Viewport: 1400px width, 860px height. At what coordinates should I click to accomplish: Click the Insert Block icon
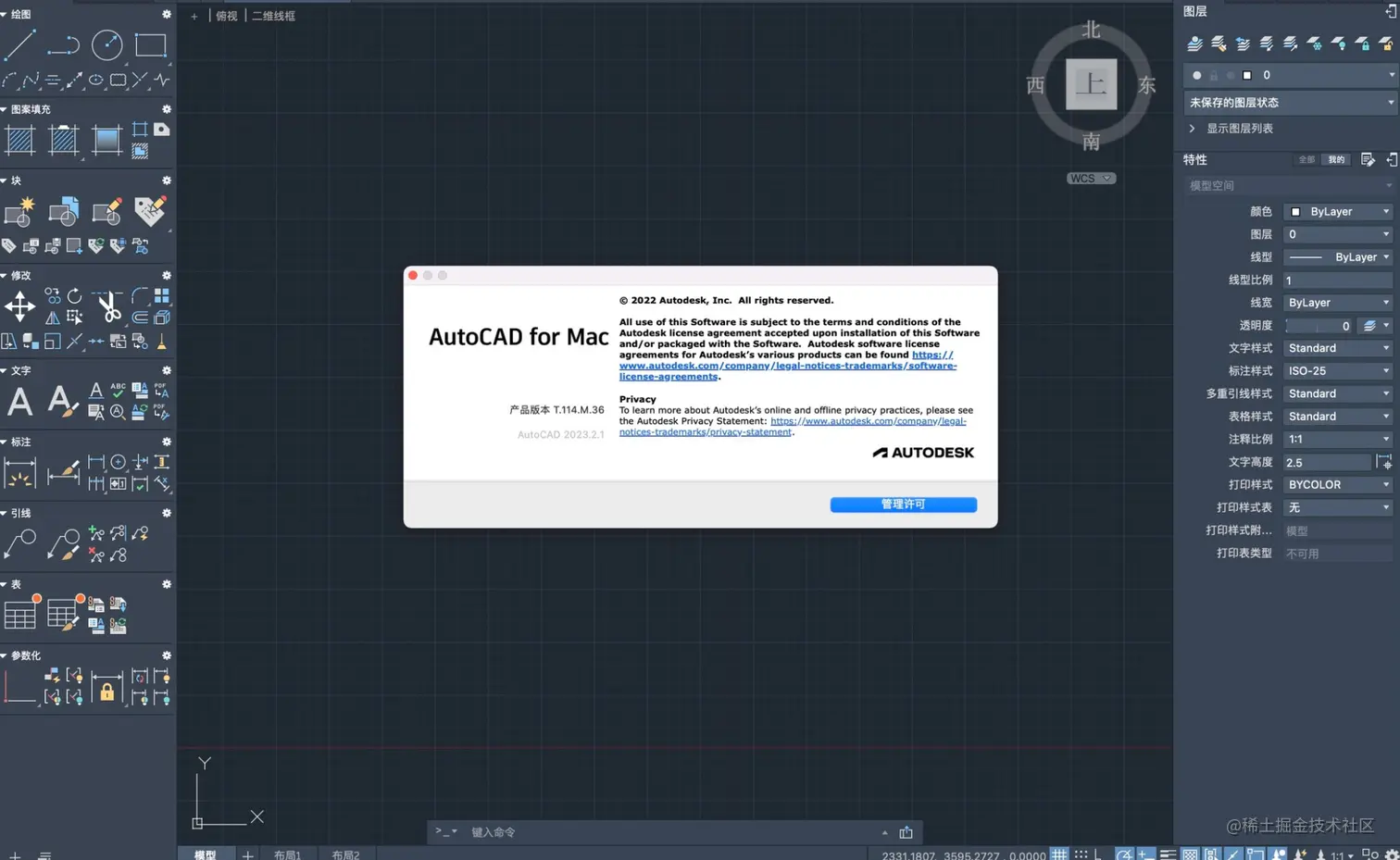click(x=63, y=212)
